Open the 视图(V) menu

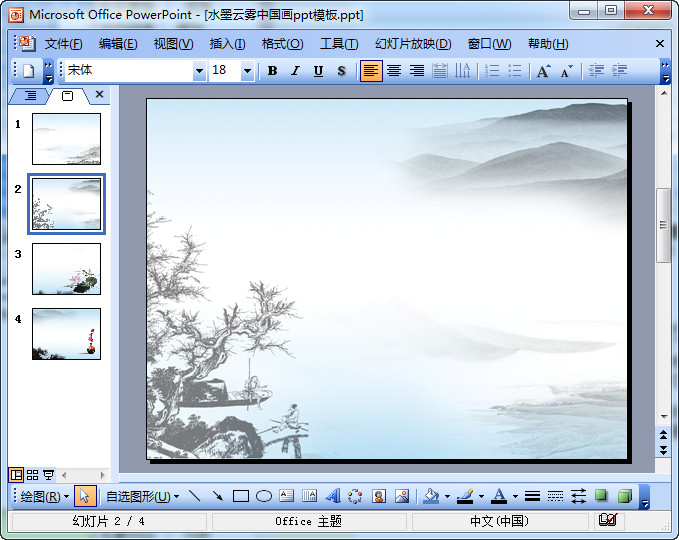173,44
